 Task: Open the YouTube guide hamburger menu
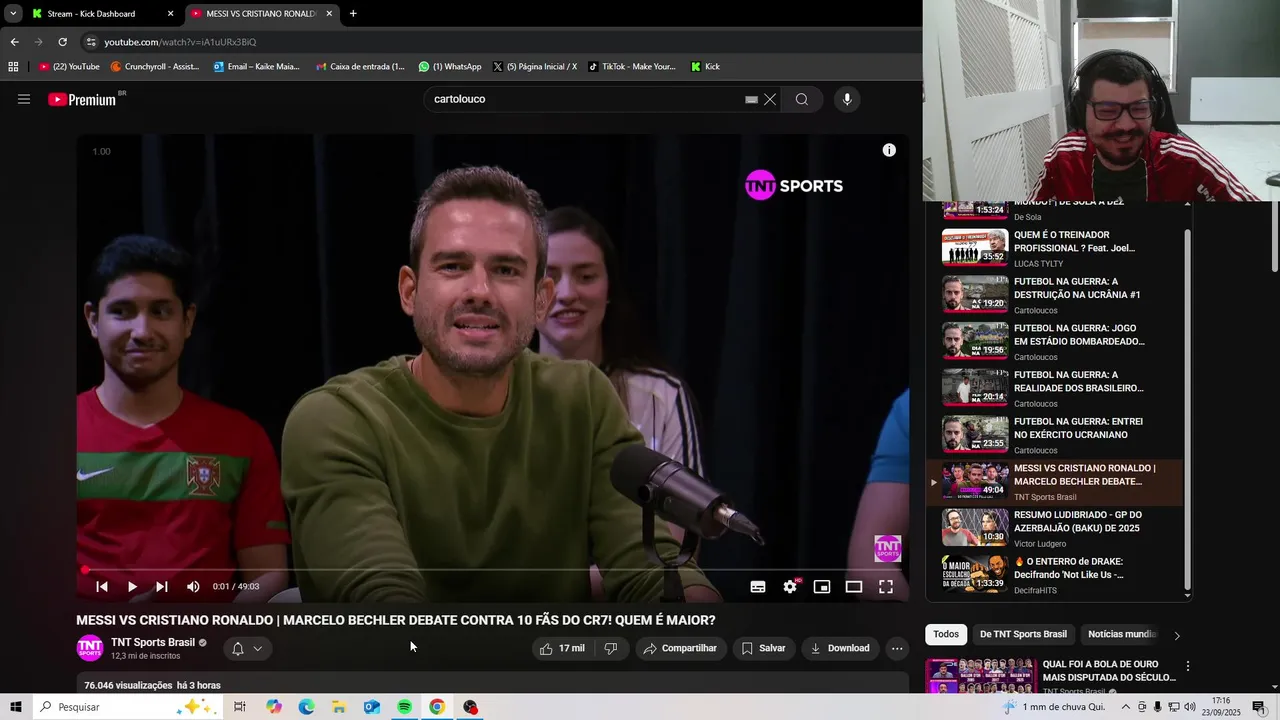[x=24, y=99]
